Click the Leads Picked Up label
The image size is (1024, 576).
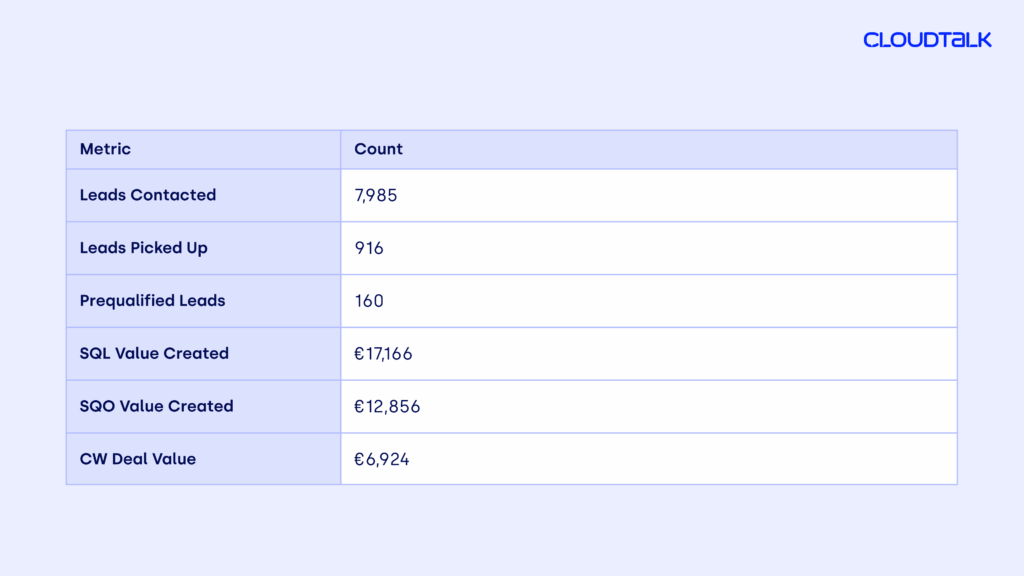coord(144,248)
